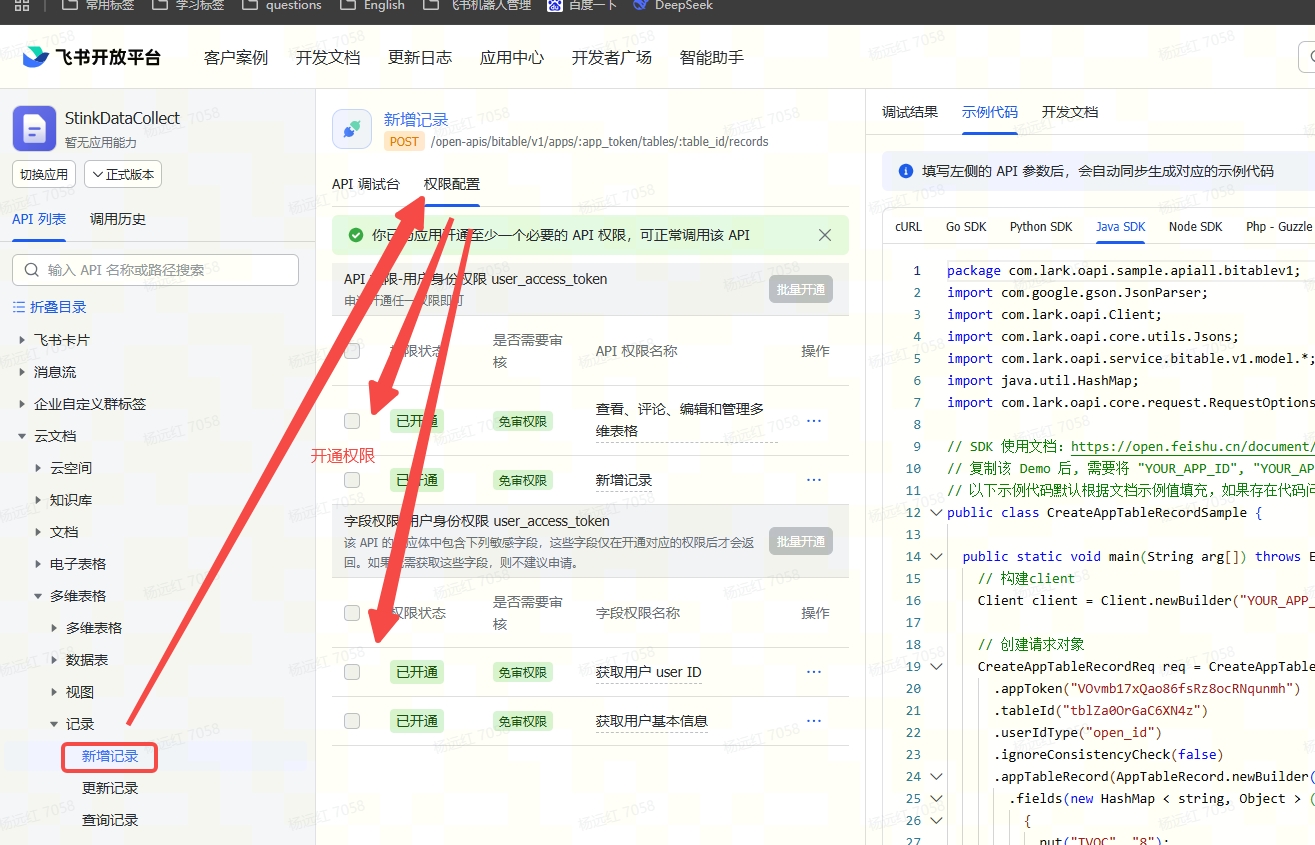Click 批量开通 in the 字段权限 section
The image size is (1315, 845).
click(x=801, y=542)
